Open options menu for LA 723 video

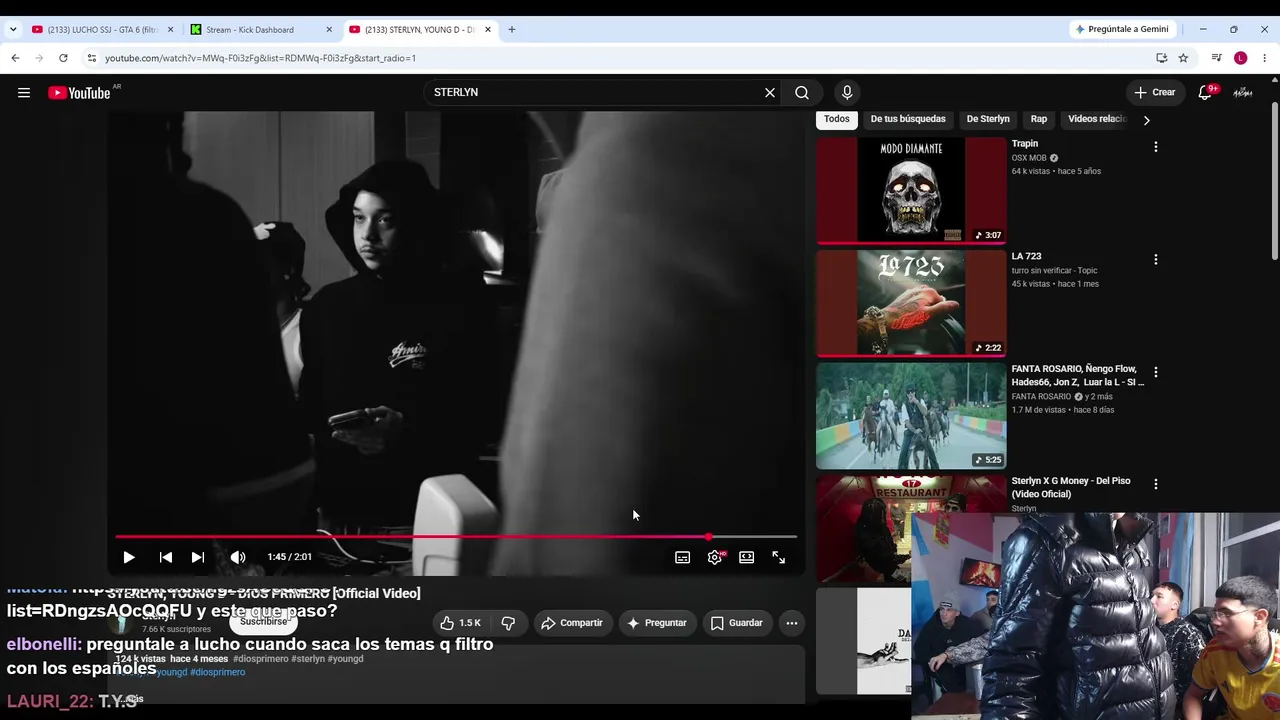(x=1156, y=260)
